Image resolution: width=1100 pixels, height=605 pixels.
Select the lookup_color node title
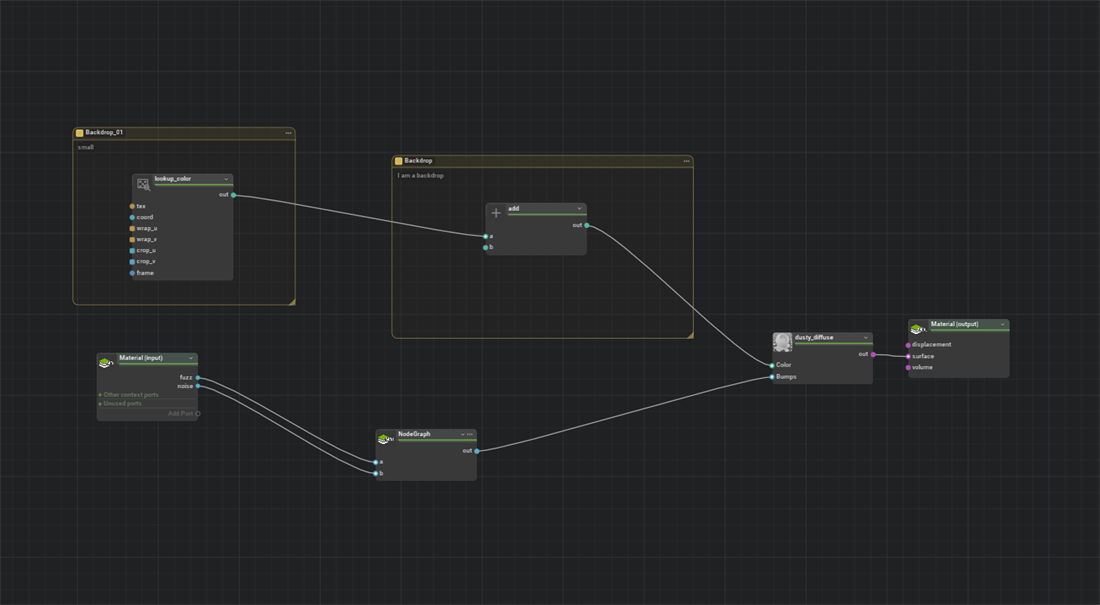[x=173, y=179]
